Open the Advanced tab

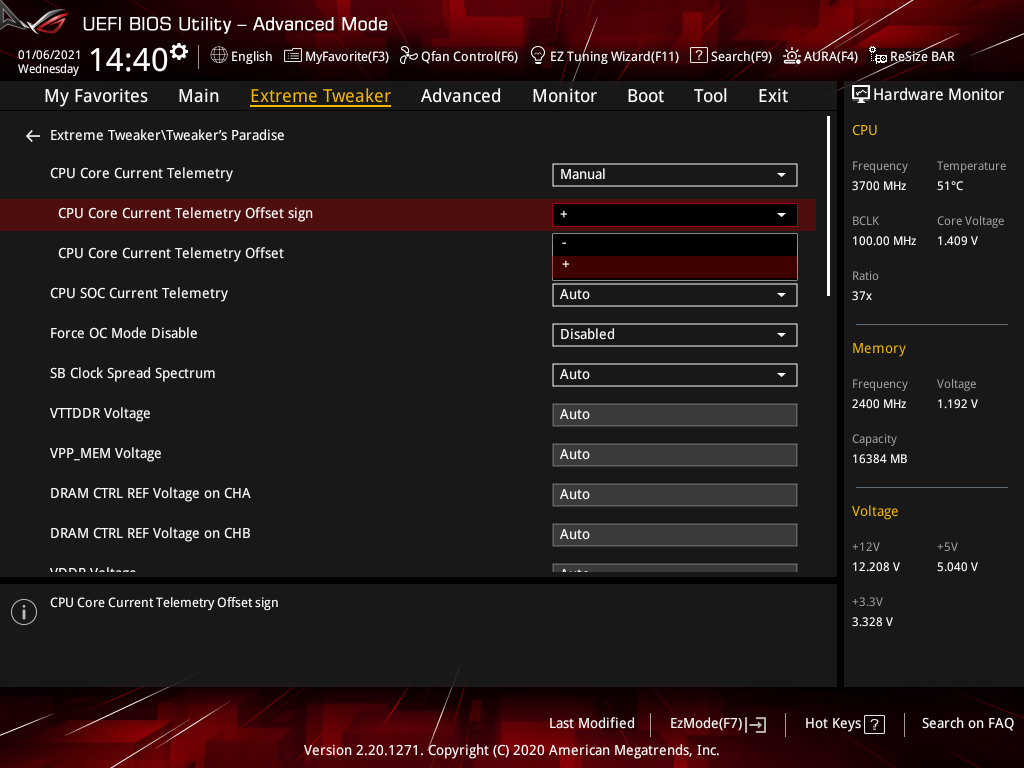point(460,96)
